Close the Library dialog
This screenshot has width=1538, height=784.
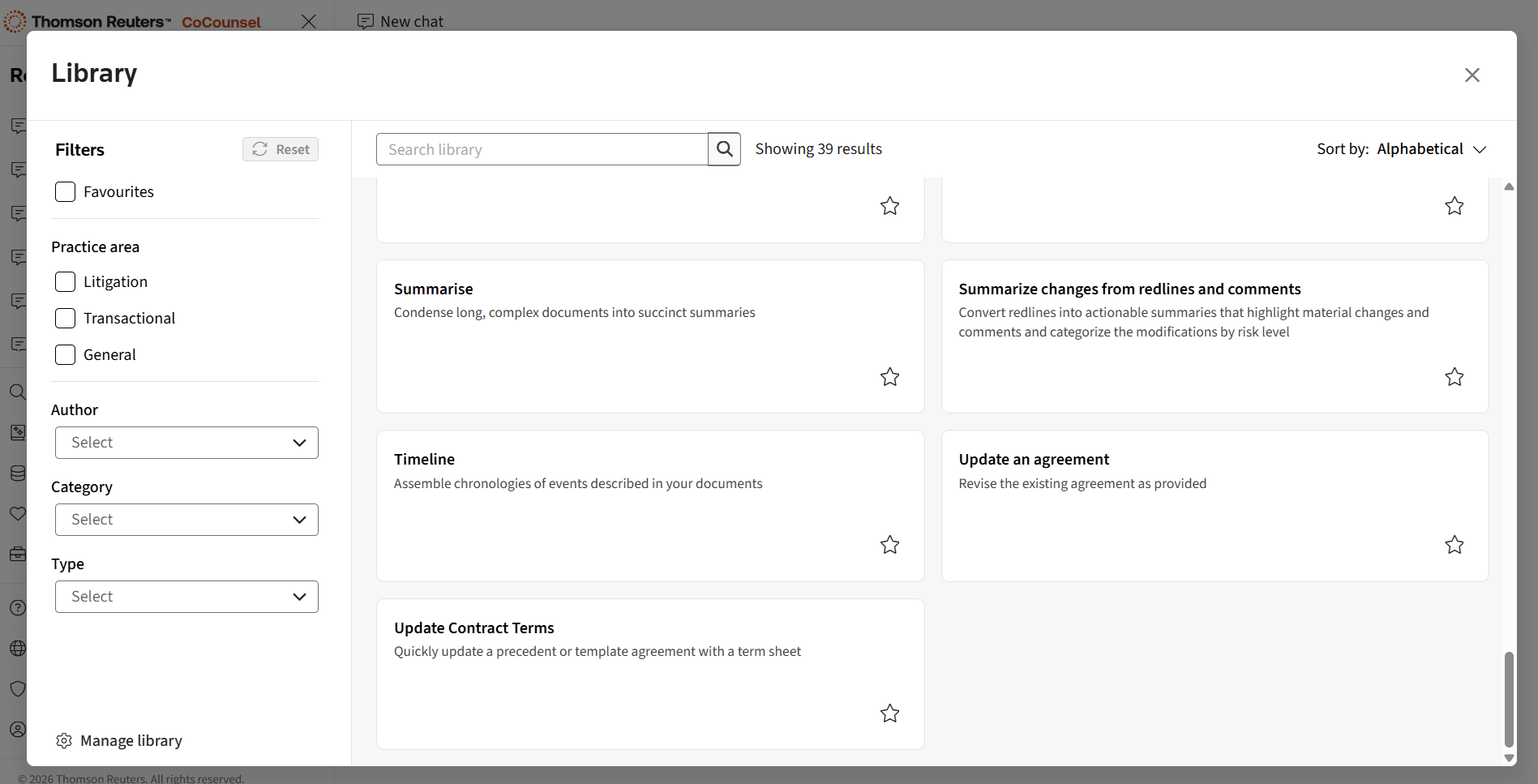(1472, 75)
